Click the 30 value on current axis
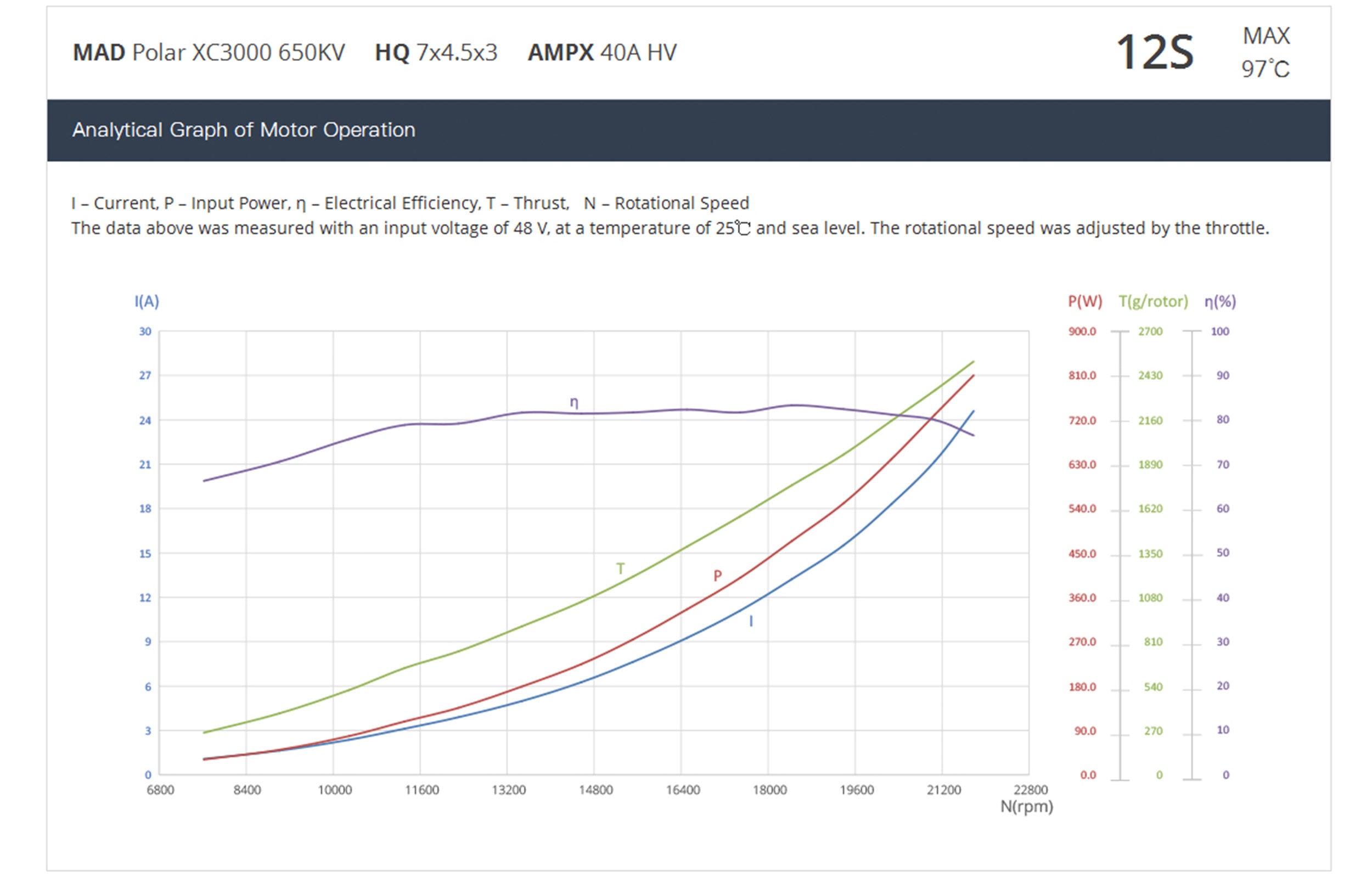 (145, 331)
